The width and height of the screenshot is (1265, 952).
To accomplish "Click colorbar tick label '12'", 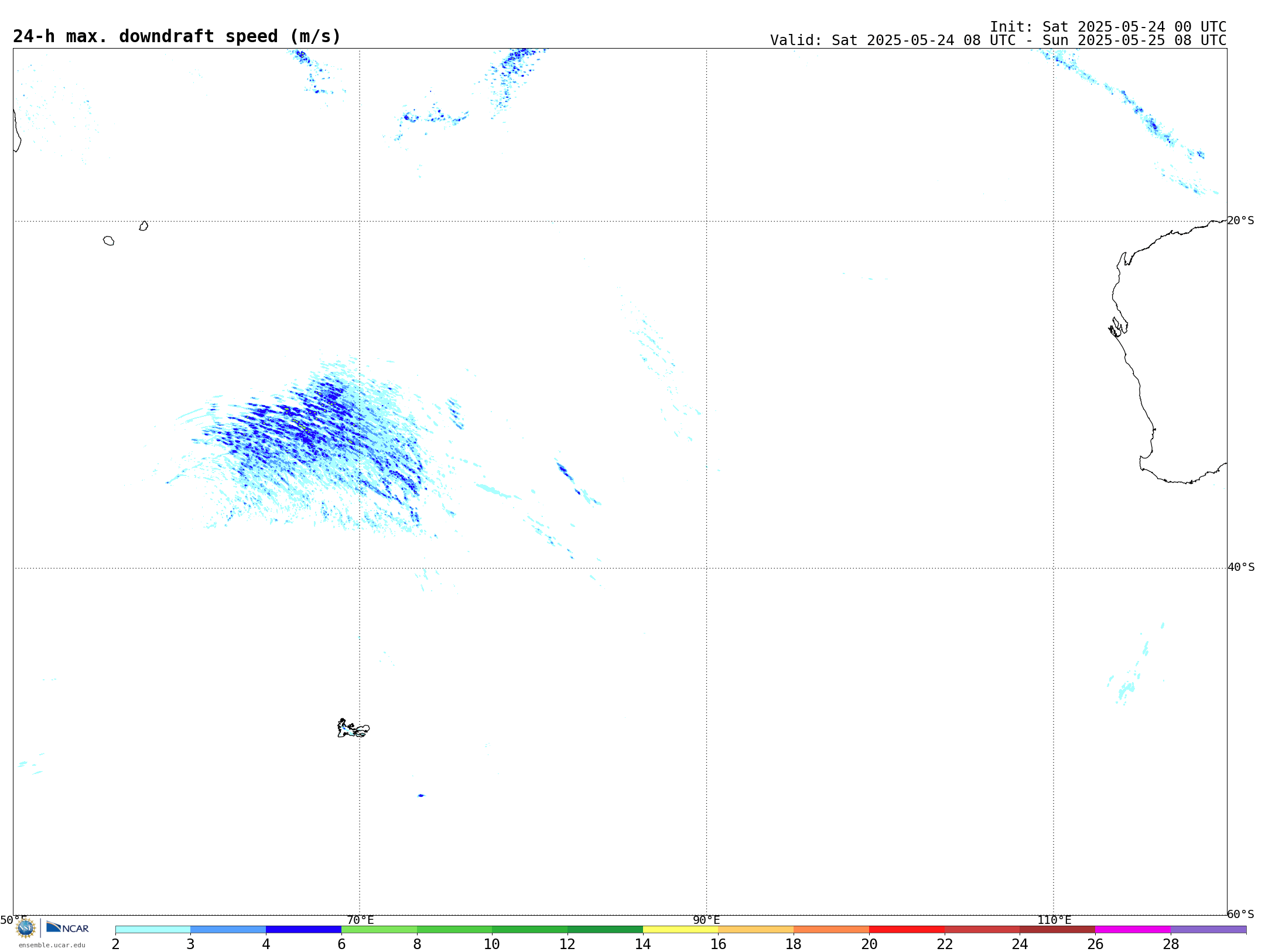I will (567, 944).
